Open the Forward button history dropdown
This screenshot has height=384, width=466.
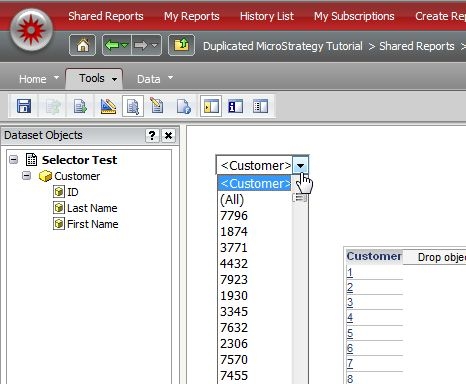coord(154,45)
